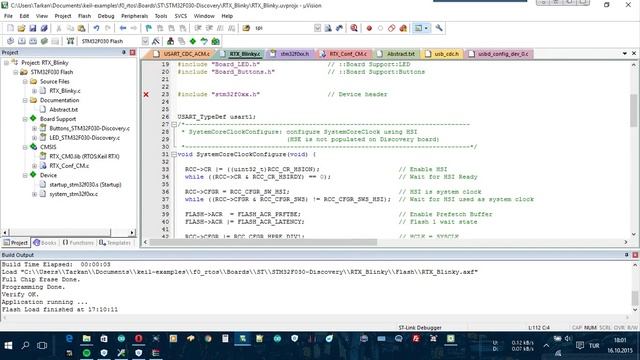This screenshot has height=360, width=640.
Task: Open Manage Run-Time Environment green diamond icon
Action: (193, 41)
